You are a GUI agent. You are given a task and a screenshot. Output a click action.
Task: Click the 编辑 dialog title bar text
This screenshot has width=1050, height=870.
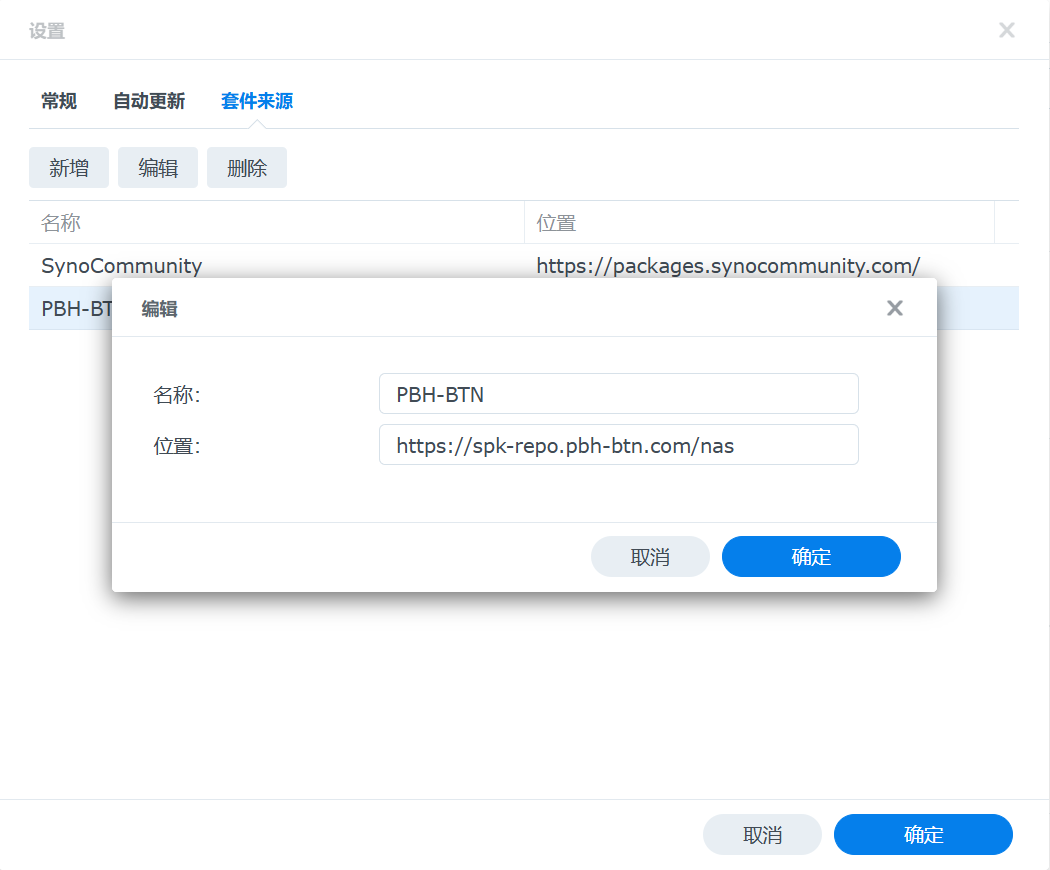click(x=160, y=309)
